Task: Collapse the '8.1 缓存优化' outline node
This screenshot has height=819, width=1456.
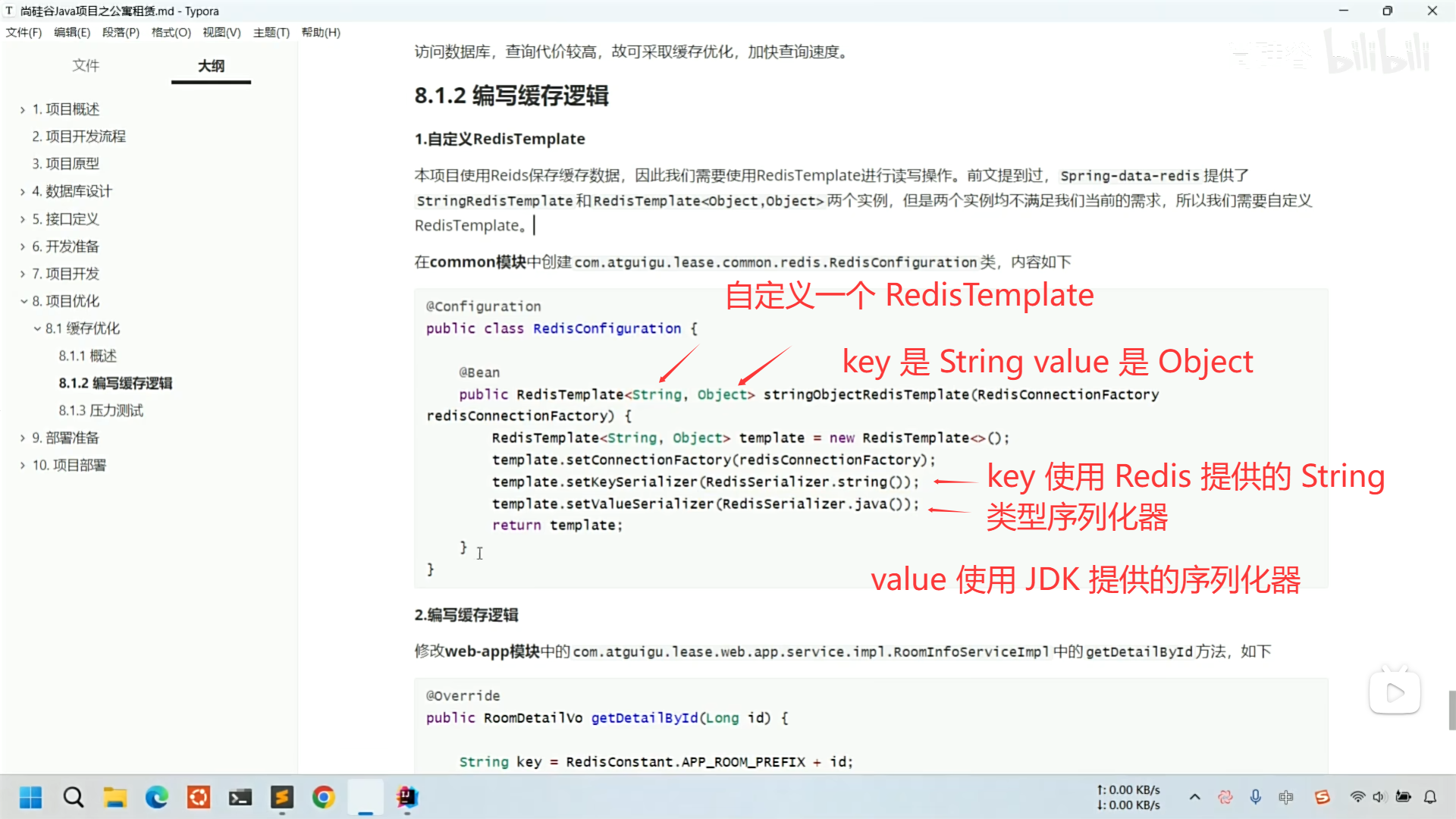Action: 37,328
